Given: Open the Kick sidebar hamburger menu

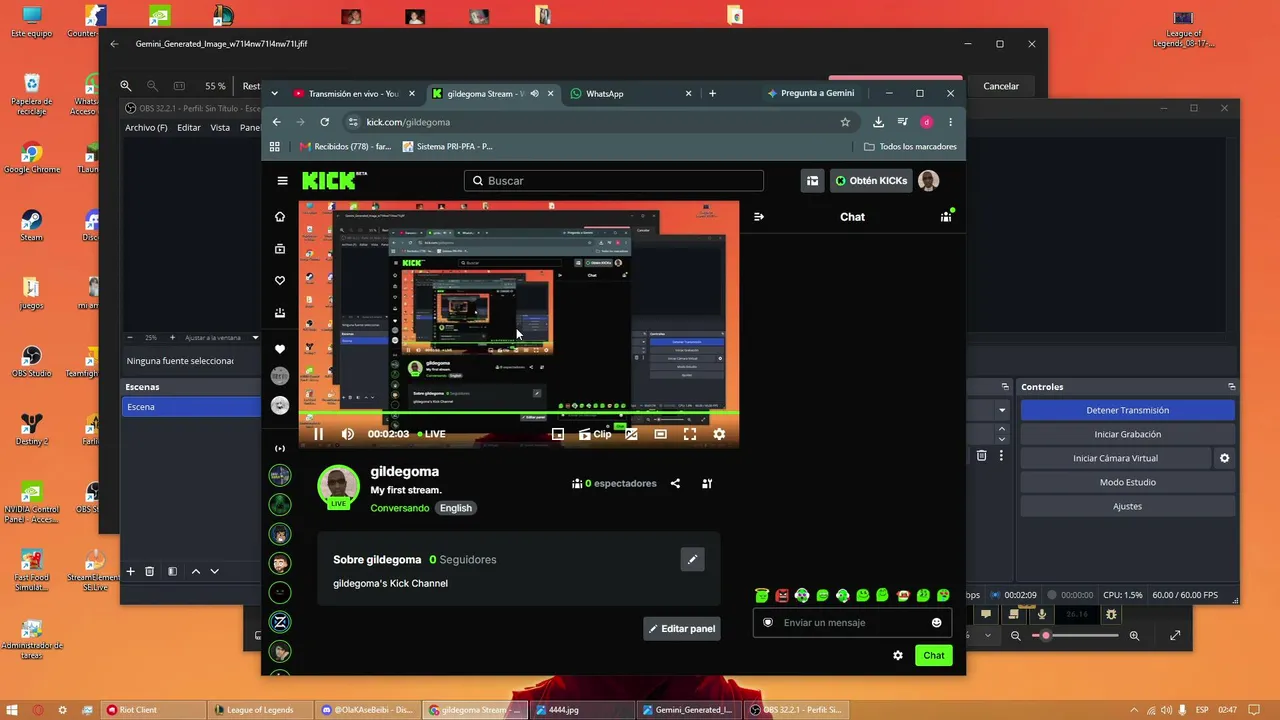Looking at the screenshot, I should (x=282, y=181).
